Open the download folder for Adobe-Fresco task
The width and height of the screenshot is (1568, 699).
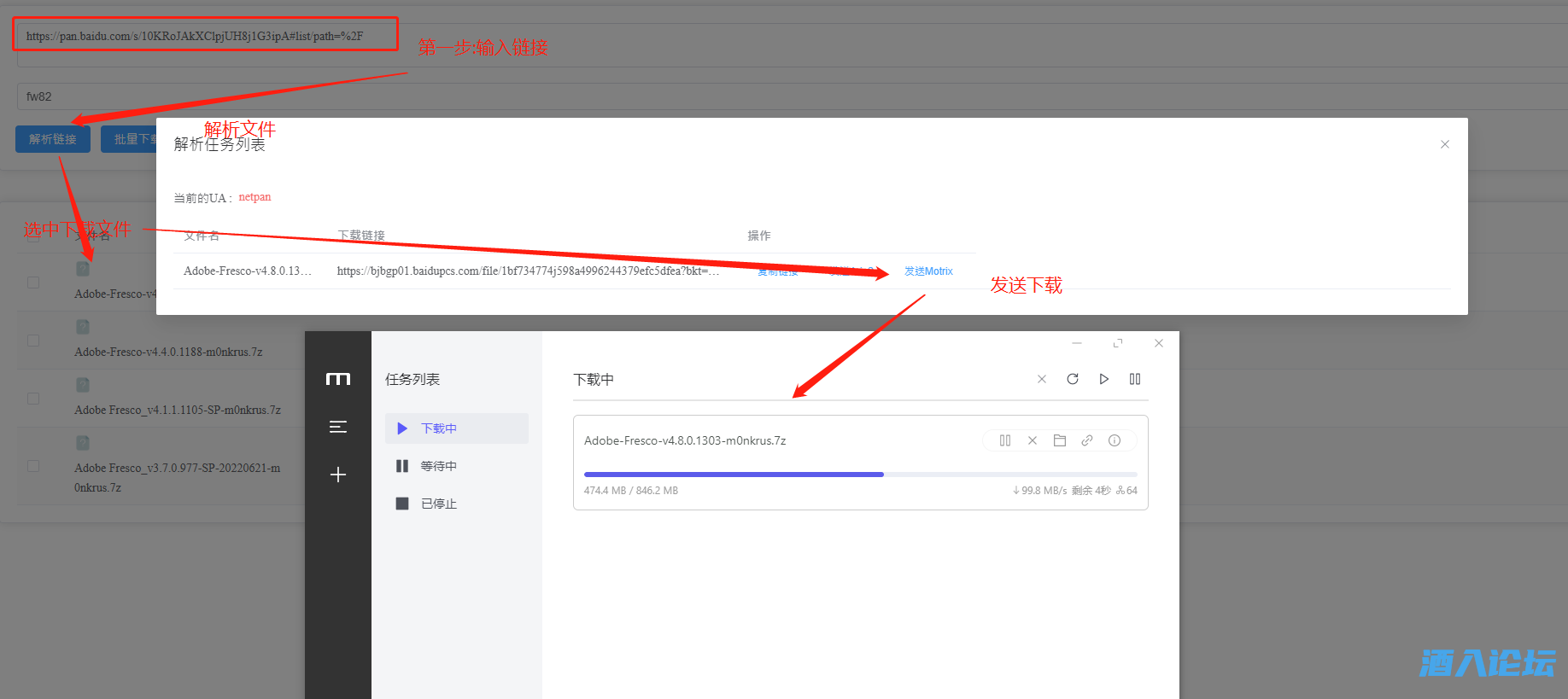pos(1060,440)
